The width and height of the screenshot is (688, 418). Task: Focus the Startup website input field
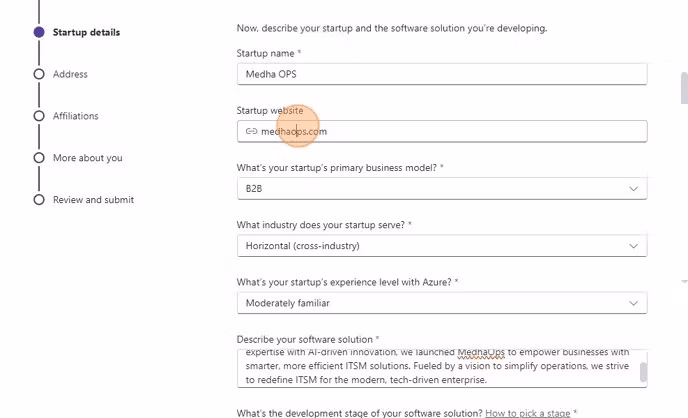(x=450, y=132)
